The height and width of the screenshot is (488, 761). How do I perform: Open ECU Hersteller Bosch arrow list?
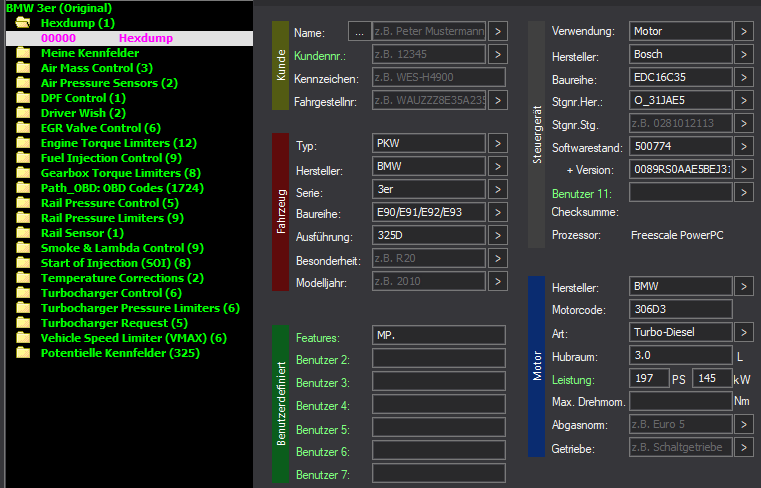click(744, 54)
